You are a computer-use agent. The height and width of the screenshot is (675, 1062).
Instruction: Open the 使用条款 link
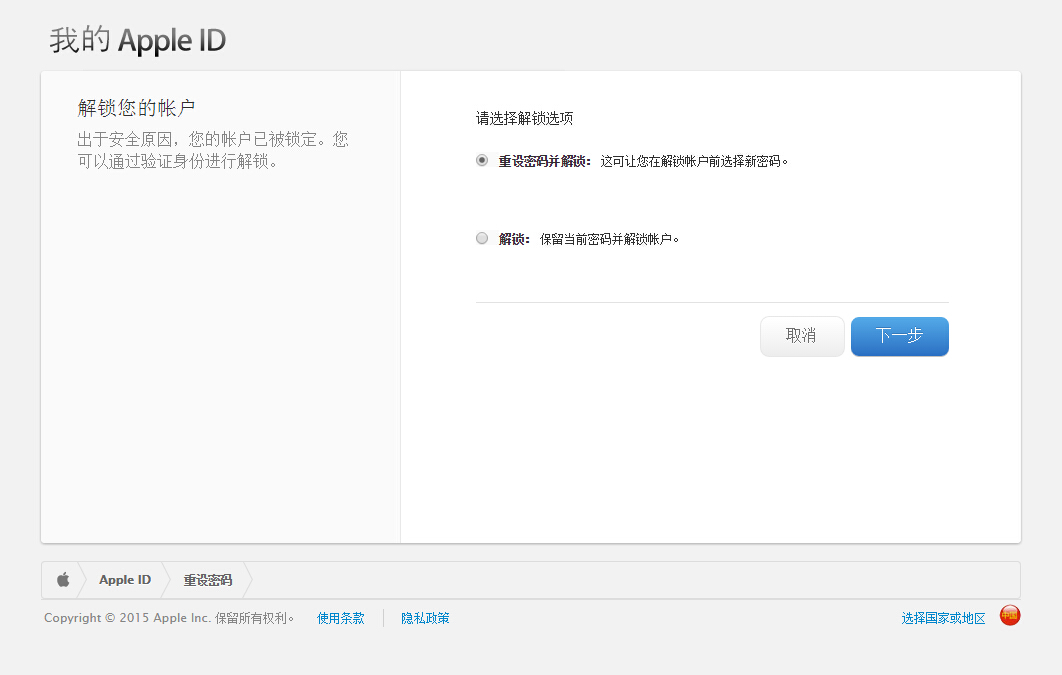point(341,618)
